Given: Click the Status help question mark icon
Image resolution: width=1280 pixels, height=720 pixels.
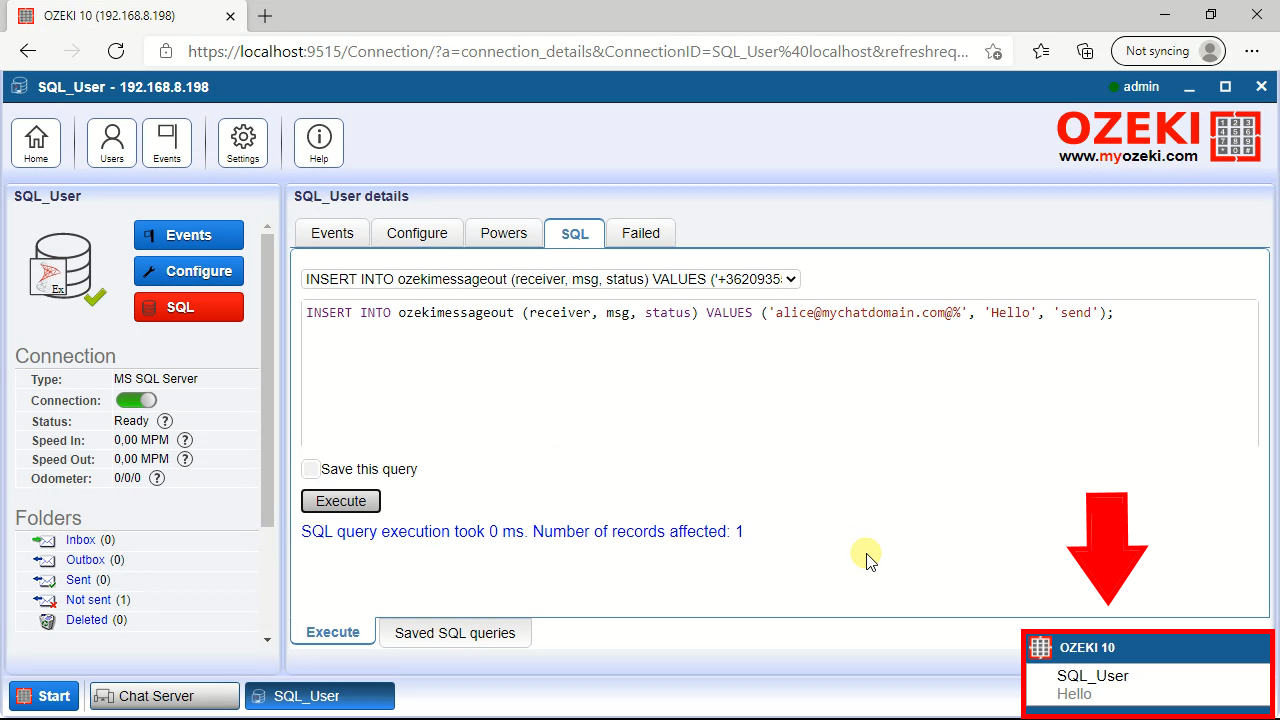Looking at the screenshot, I should [x=165, y=421].
